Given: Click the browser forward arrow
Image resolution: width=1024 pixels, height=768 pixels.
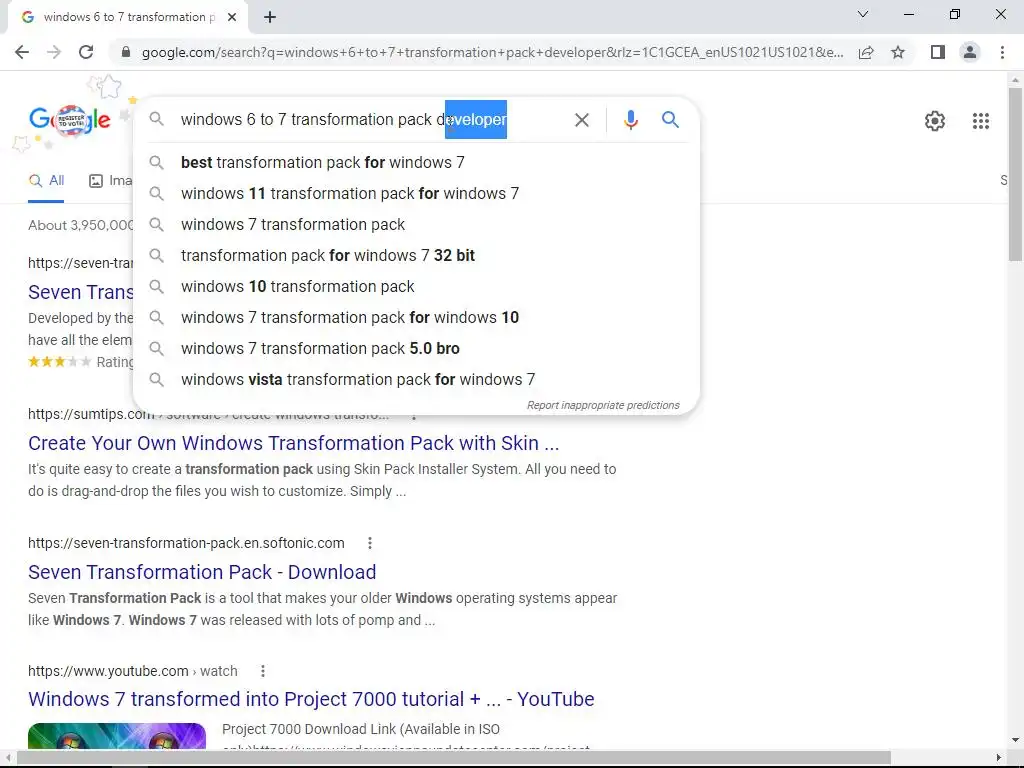Looking at the screenshot, I should click(54, 52).
